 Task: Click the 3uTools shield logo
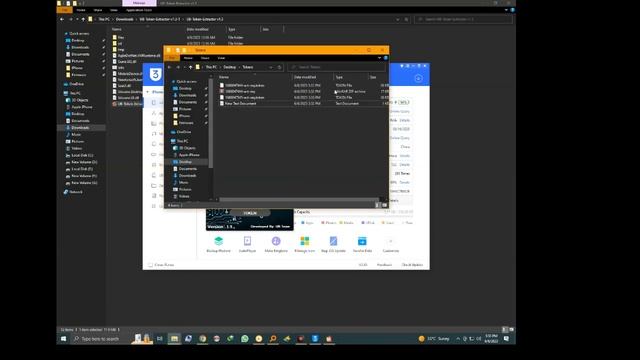(155, 75)
